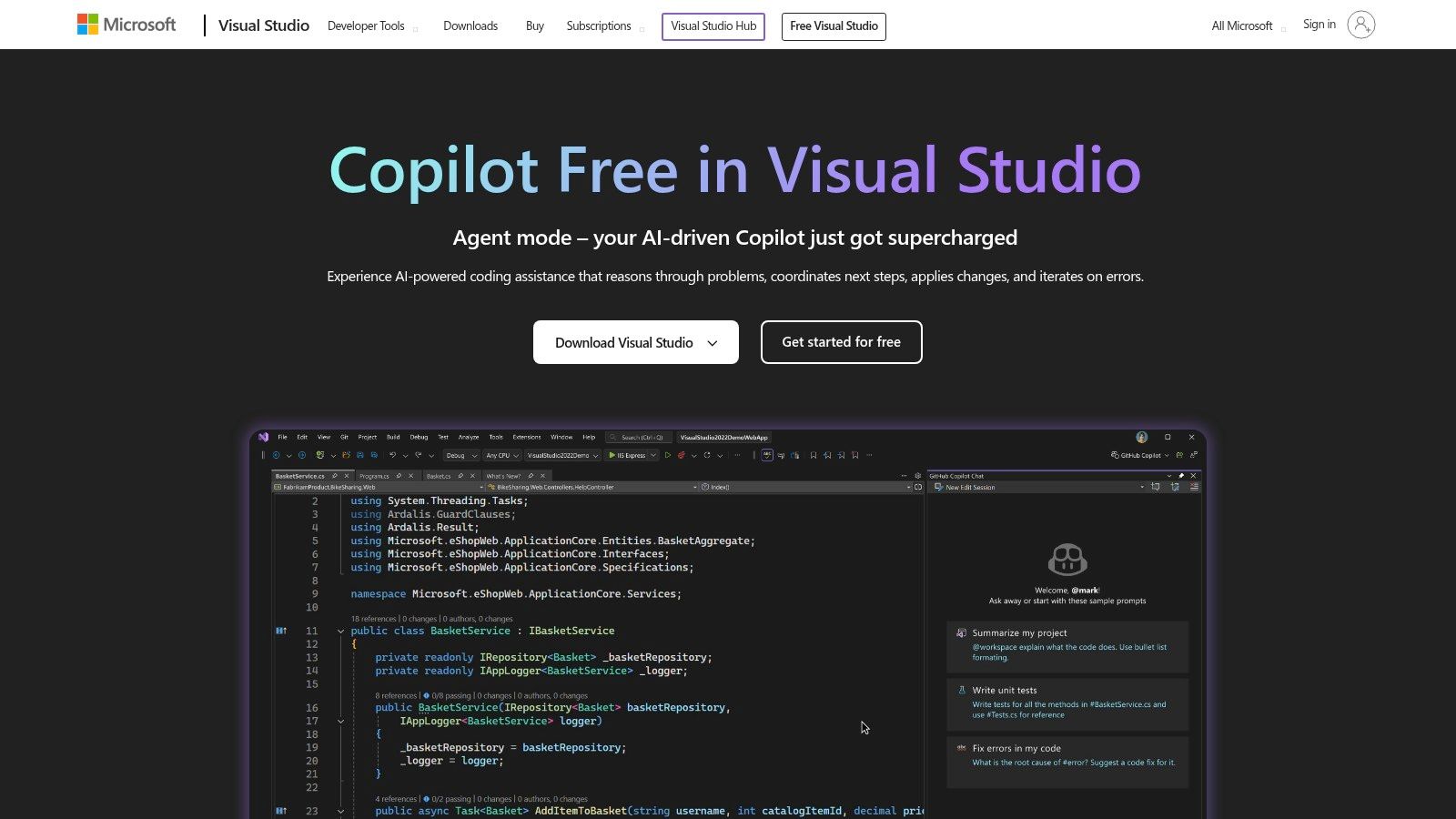Click Get started for free
Viewport: 1456px width, 819px height.
[x=842, y=342]
